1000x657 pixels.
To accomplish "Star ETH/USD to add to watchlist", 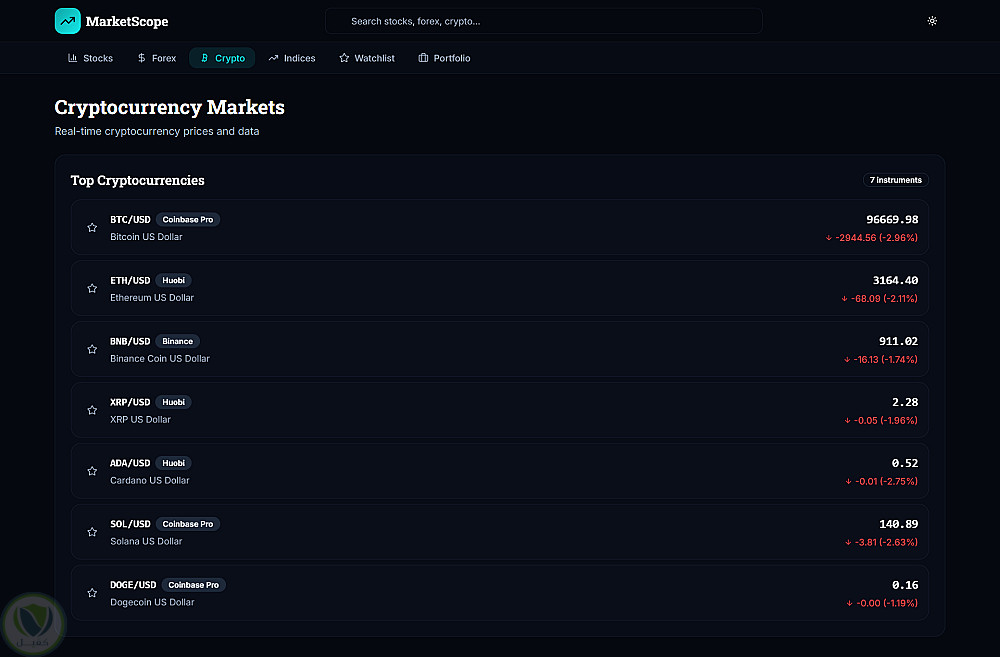I will click(92, 288).
